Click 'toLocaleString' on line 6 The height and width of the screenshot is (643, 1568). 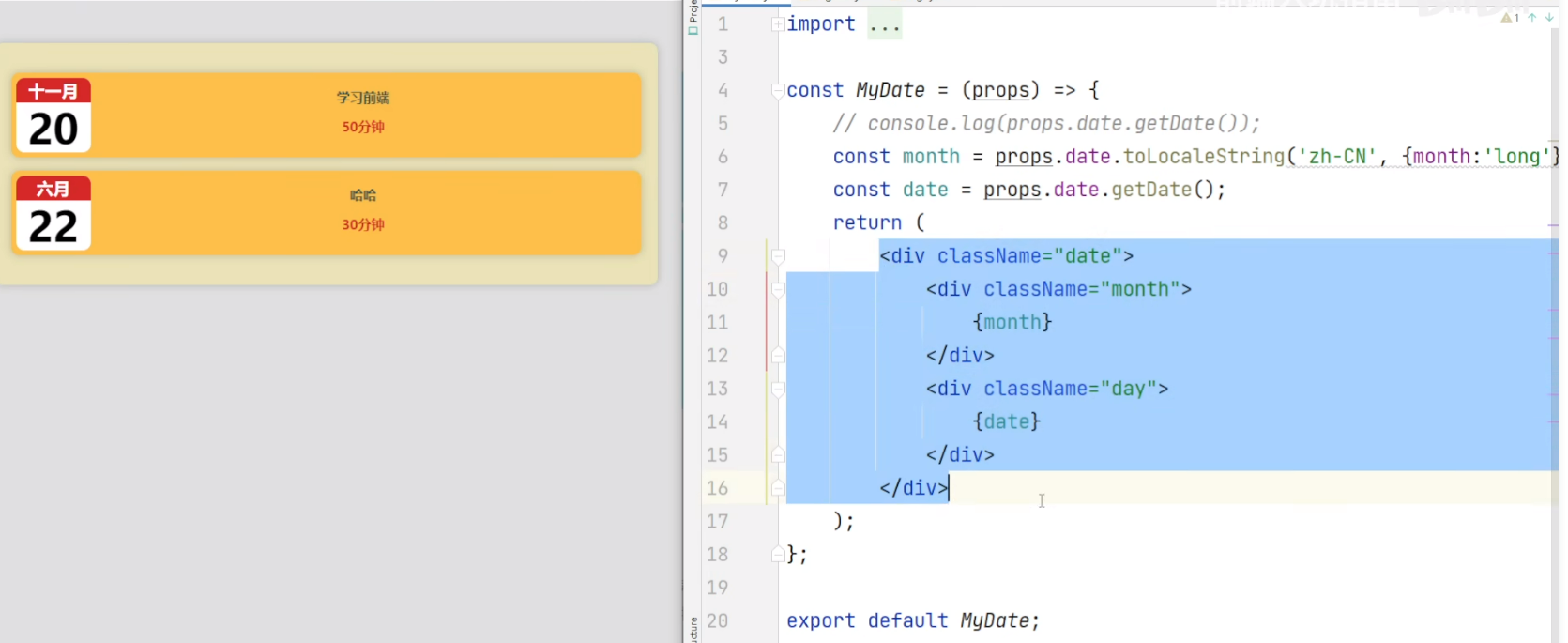[1204, 157]
